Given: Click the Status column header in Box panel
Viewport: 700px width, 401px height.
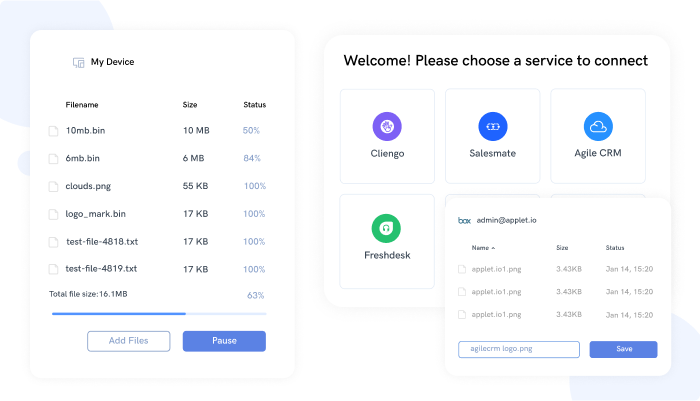Looking at the screenshot, I should click(614, 248).
